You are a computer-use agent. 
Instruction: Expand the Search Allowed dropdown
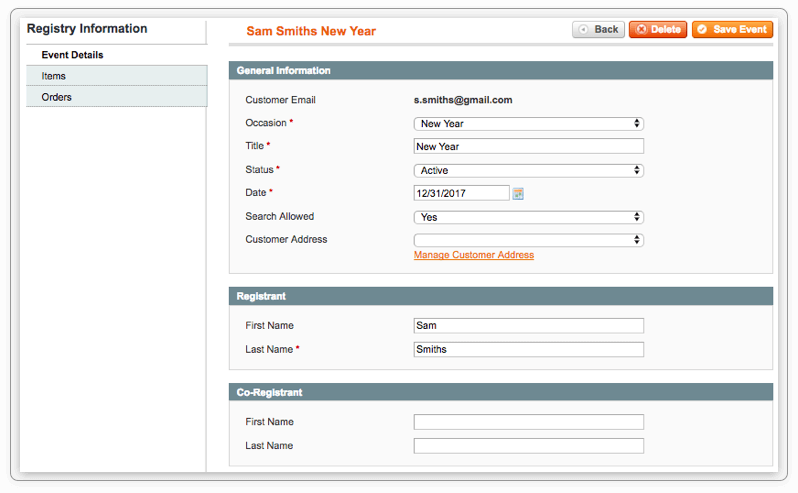529,217
